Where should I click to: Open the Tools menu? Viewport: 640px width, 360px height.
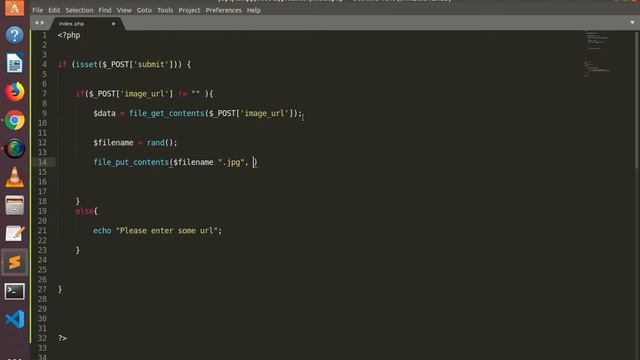pos(165,10)
